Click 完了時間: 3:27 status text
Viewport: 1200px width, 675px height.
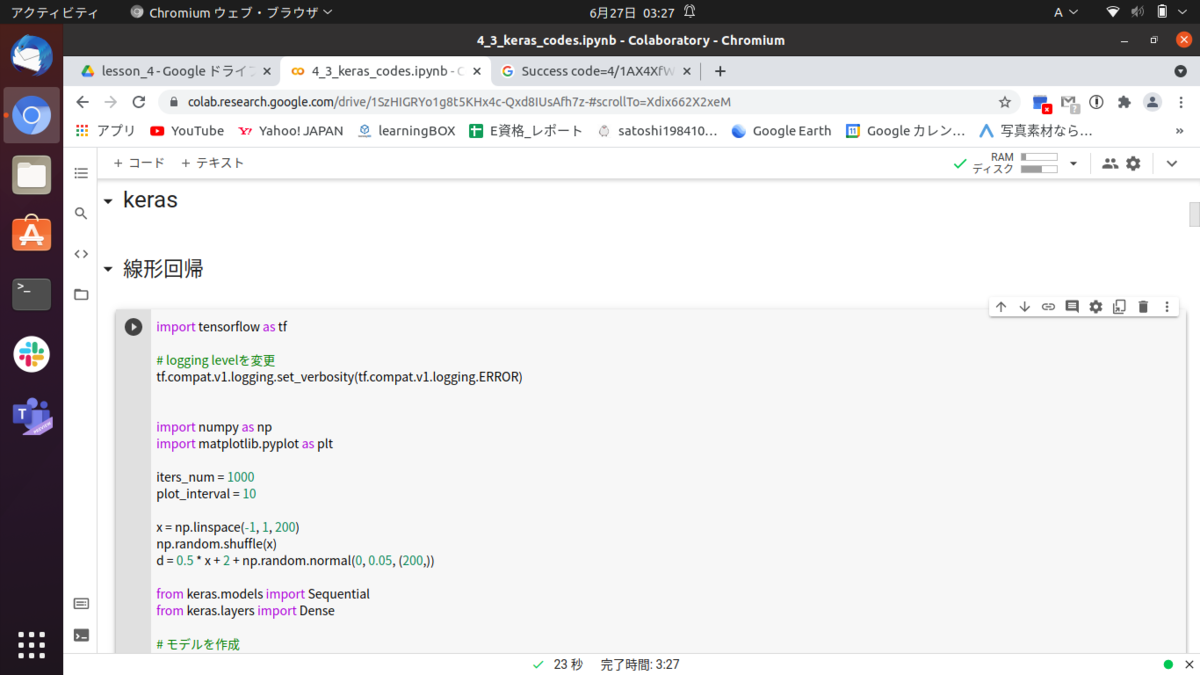640,664
